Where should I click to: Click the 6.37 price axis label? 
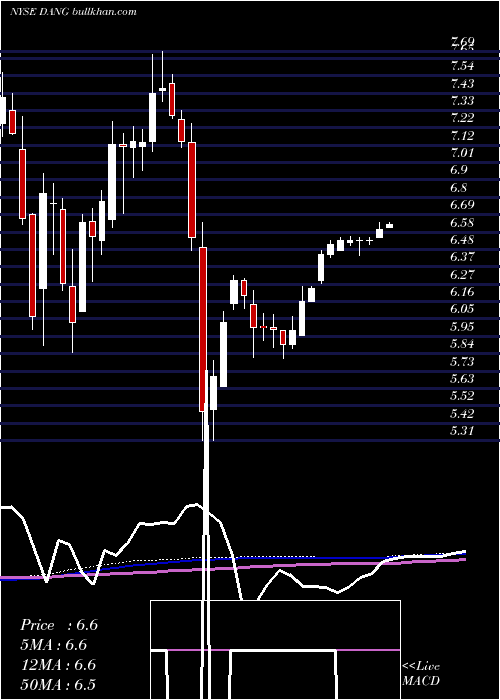462,257
